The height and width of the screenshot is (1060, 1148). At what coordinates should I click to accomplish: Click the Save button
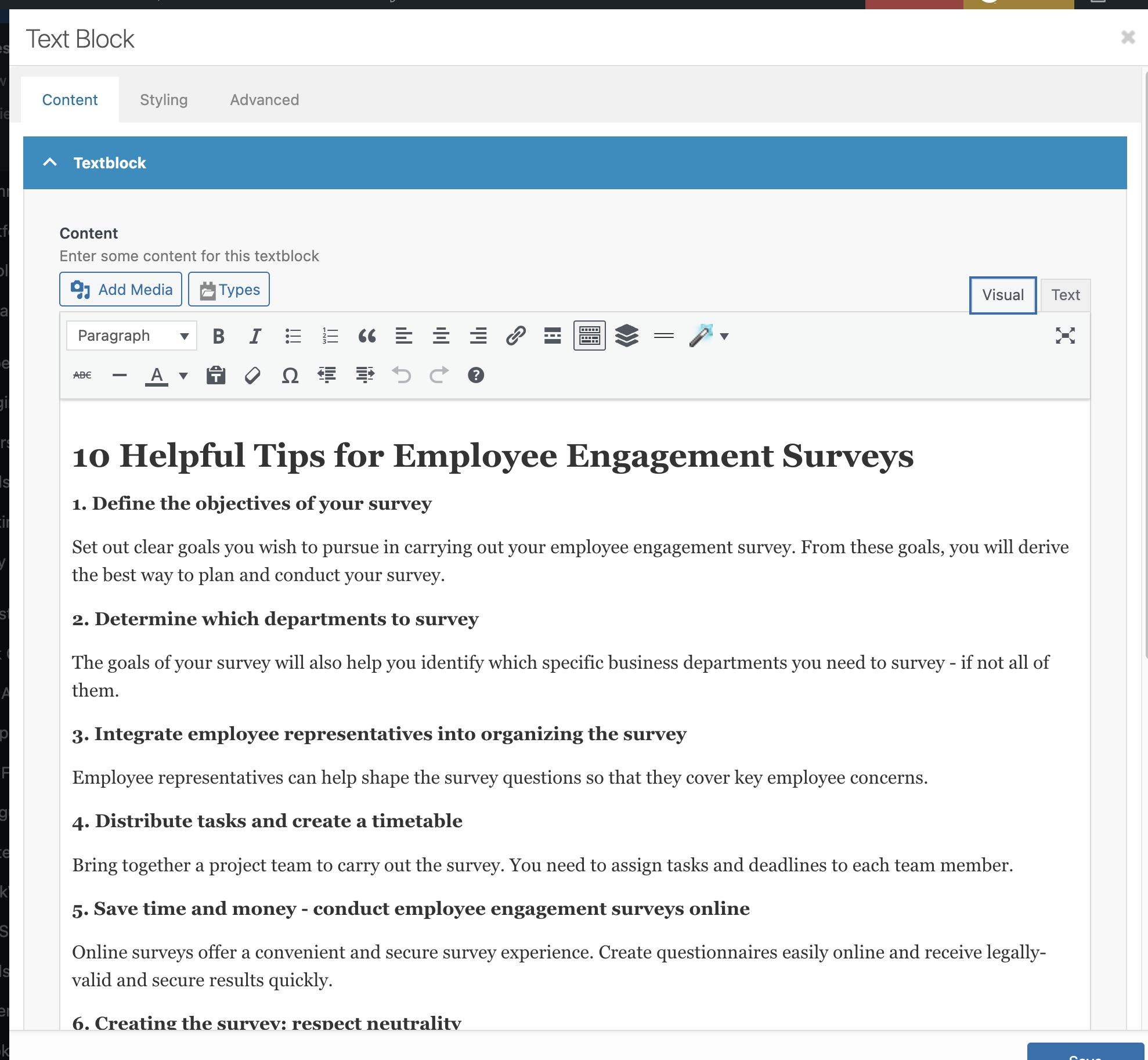[x=1085, y=1052]
